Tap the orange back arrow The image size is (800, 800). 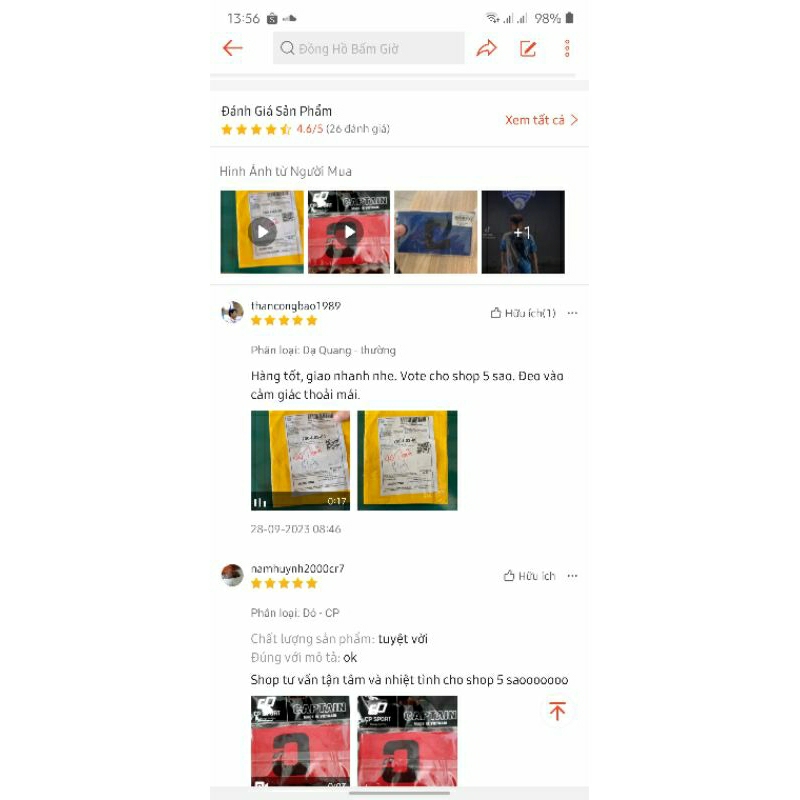pyautogui.click(x=233, y=48)
